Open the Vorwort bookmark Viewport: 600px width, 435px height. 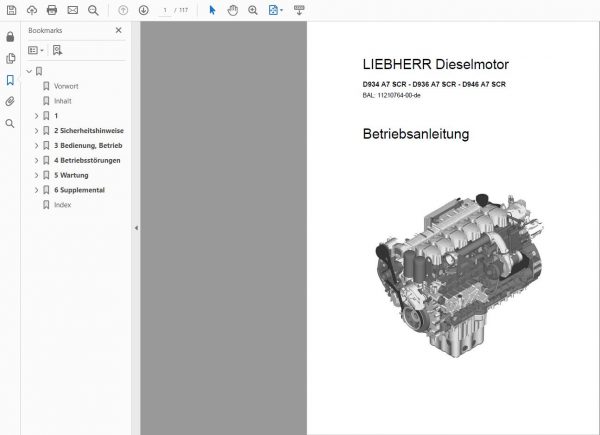tap(66, 86)
